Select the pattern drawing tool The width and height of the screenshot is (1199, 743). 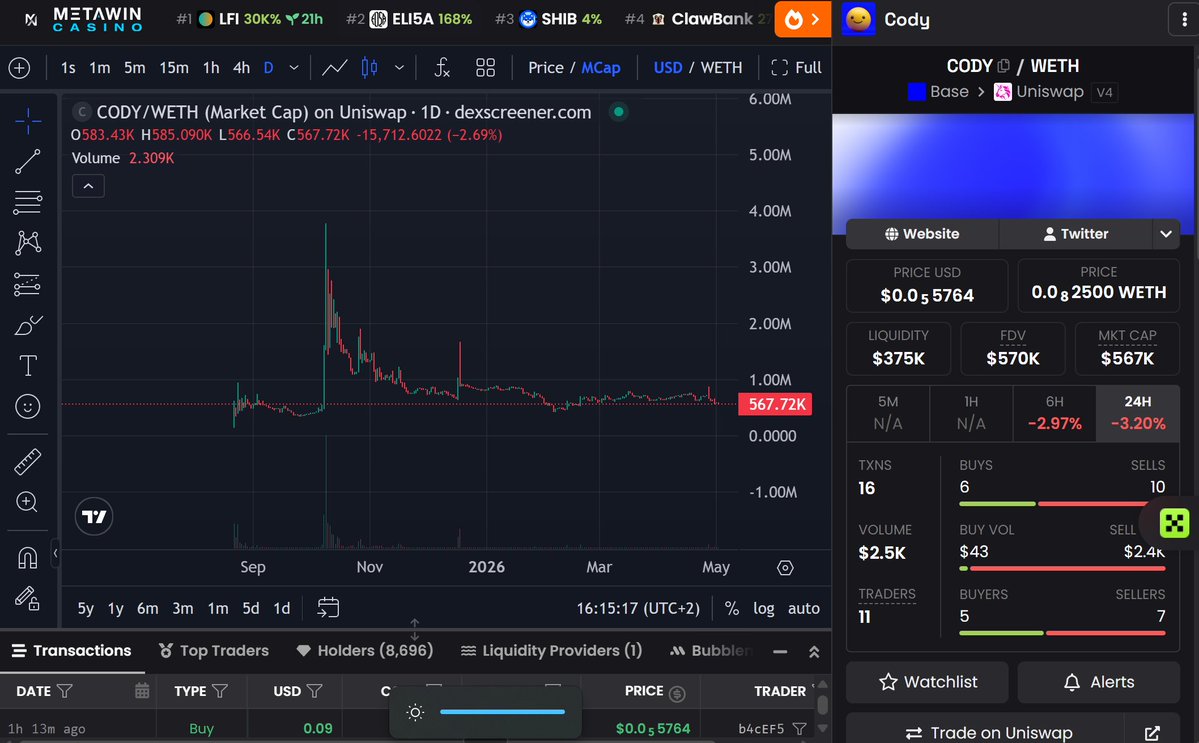pos(28,243)
